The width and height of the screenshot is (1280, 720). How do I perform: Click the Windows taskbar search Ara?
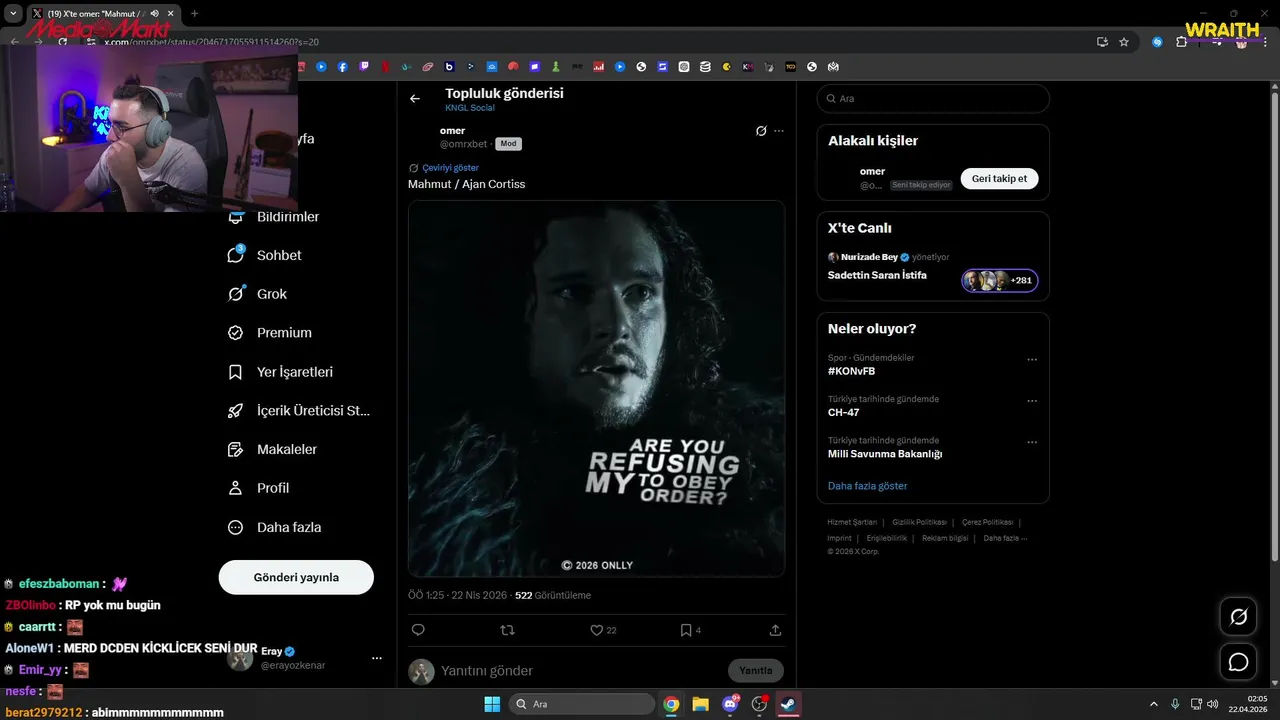(x=582, y=704)
